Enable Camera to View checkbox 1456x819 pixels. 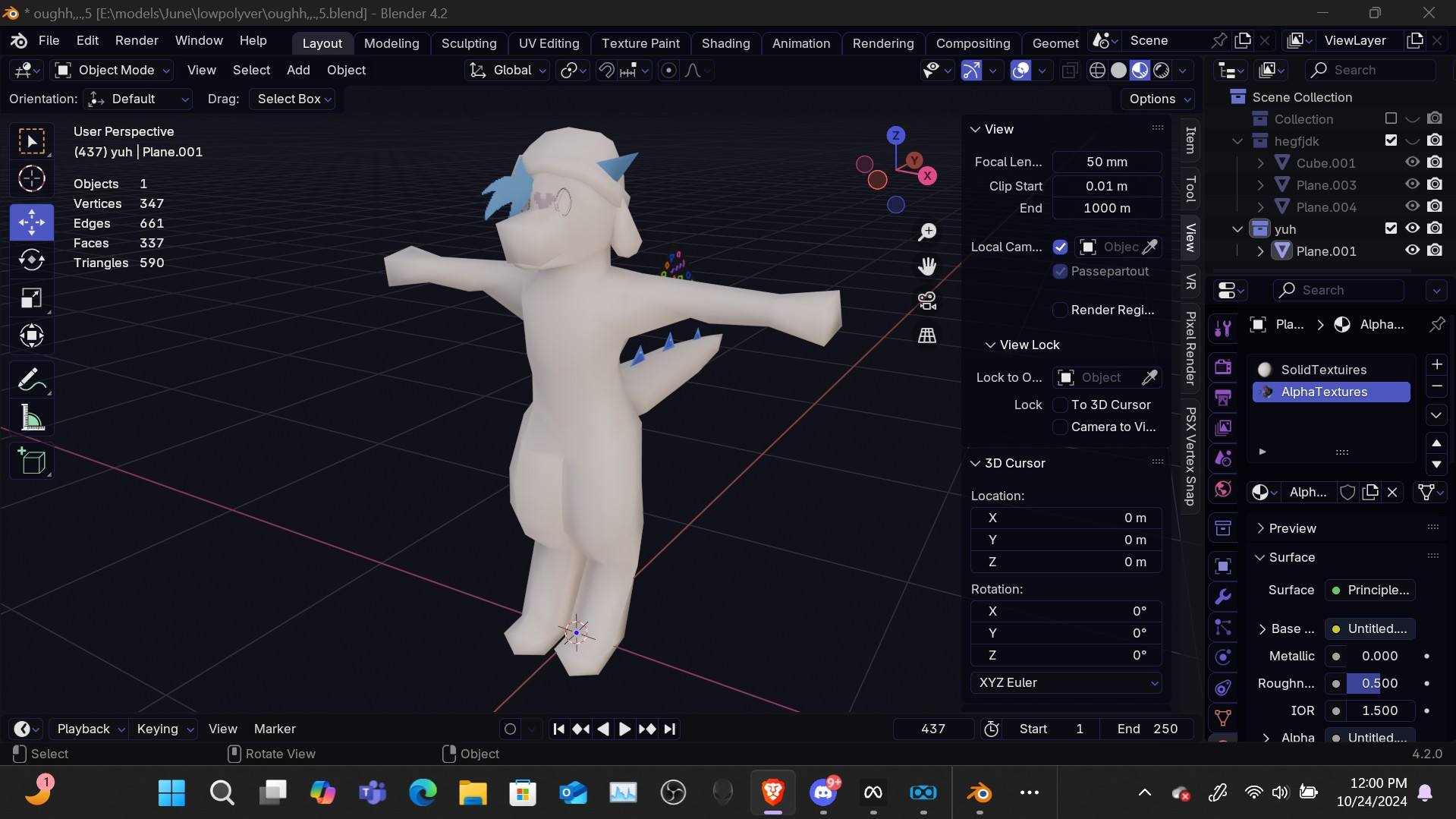1060,427
